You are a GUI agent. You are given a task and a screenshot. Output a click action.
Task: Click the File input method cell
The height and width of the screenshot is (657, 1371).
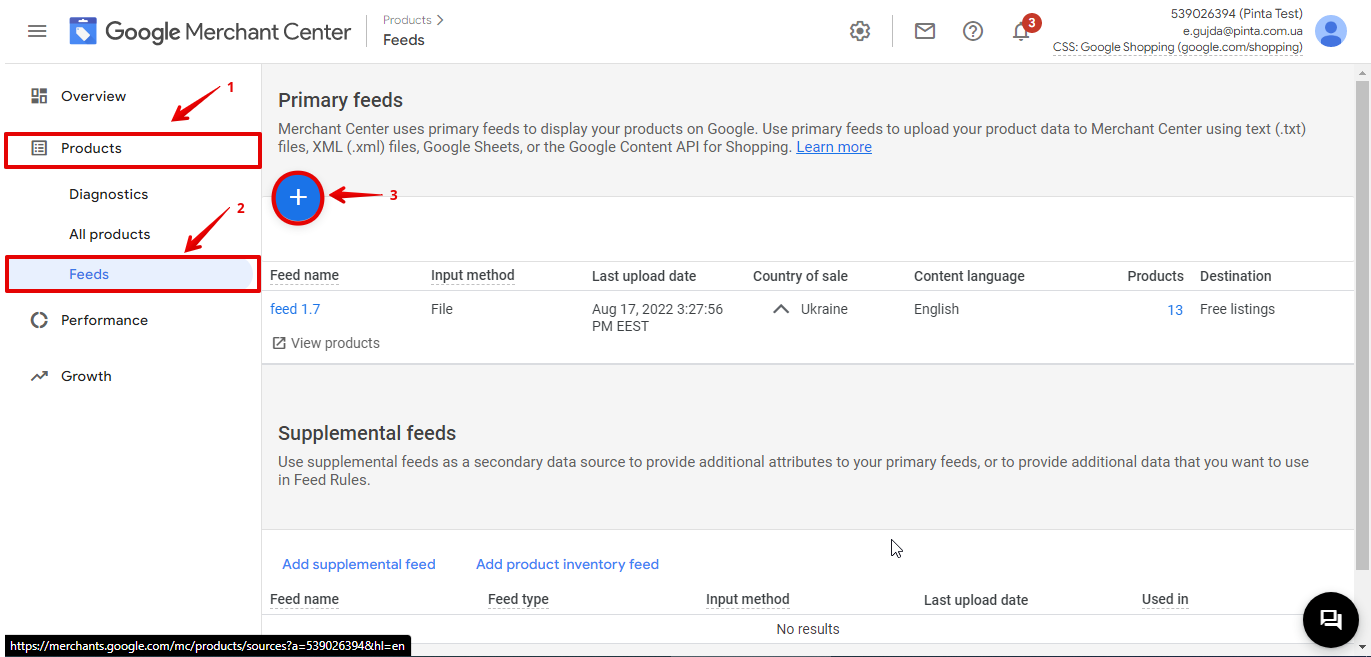(x=442, y=309)
